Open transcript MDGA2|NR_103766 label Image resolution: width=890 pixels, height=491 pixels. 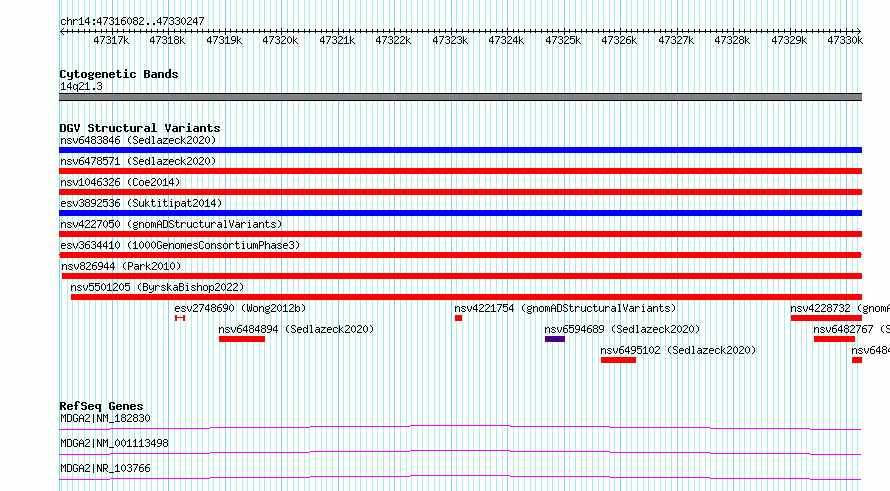coord(105,468)
